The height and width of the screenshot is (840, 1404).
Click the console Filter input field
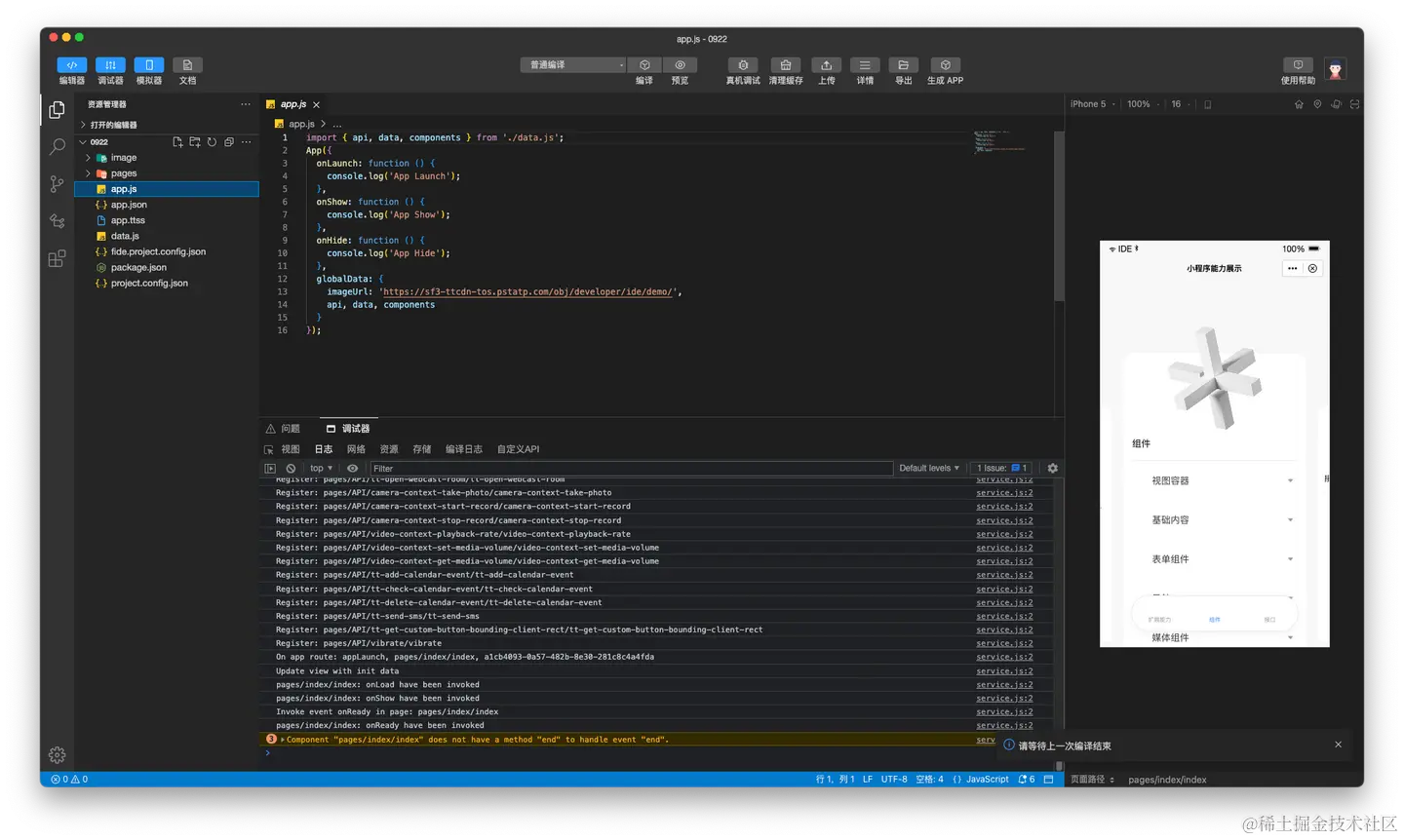click(632, 469)
